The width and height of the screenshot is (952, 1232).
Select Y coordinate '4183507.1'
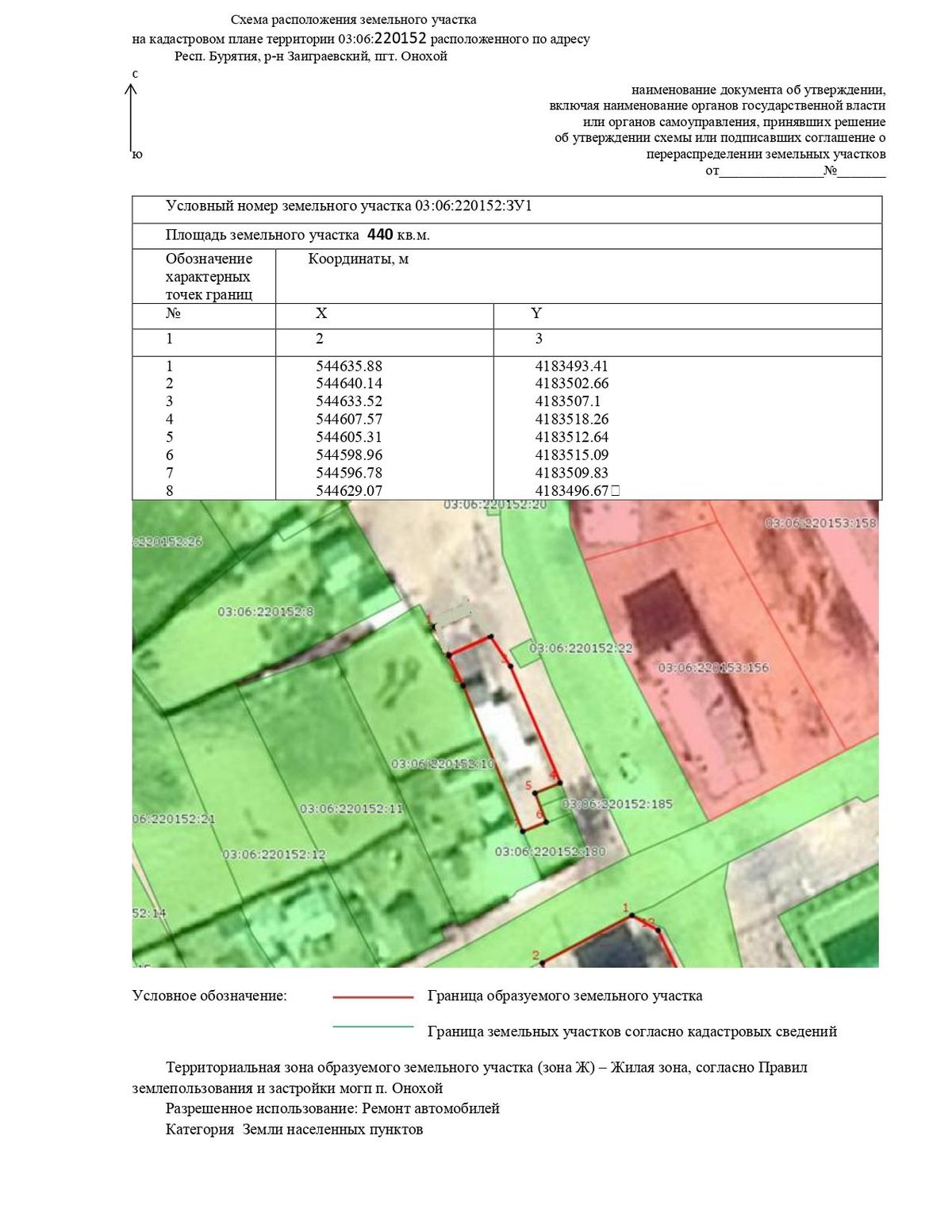tap(568, 401)
